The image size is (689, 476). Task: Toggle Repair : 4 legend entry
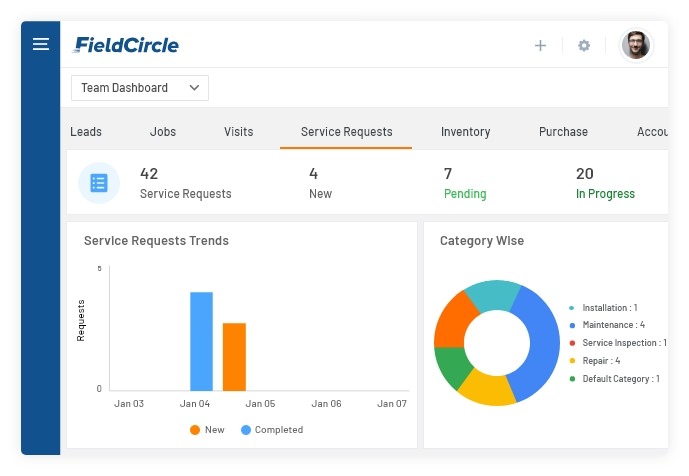point(594,361)
